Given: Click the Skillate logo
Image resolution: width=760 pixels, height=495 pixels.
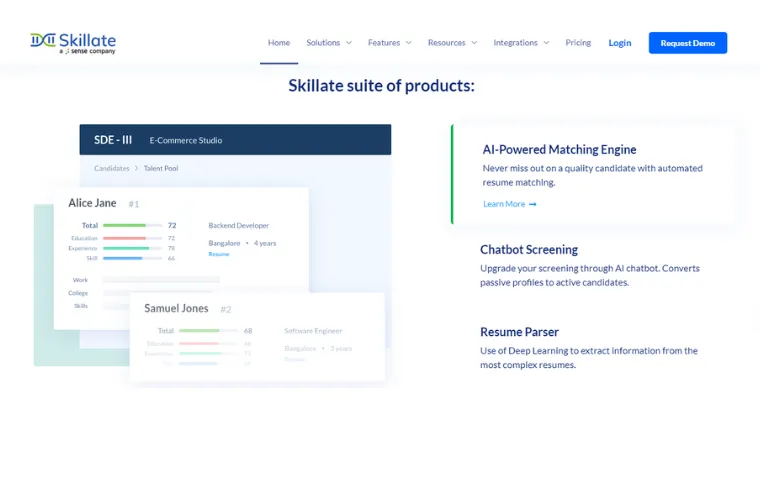Looking at the screenshot, I should pos(73,43).
